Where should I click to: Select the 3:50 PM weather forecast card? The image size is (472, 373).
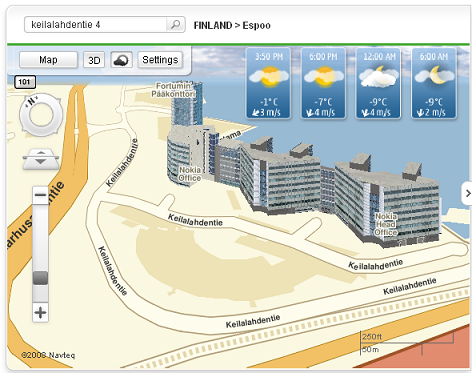click(269, 83)
